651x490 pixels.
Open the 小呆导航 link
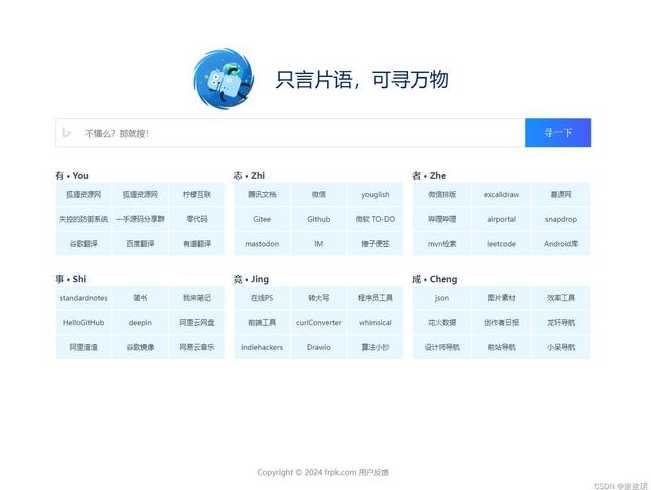[x=560, y=347]
